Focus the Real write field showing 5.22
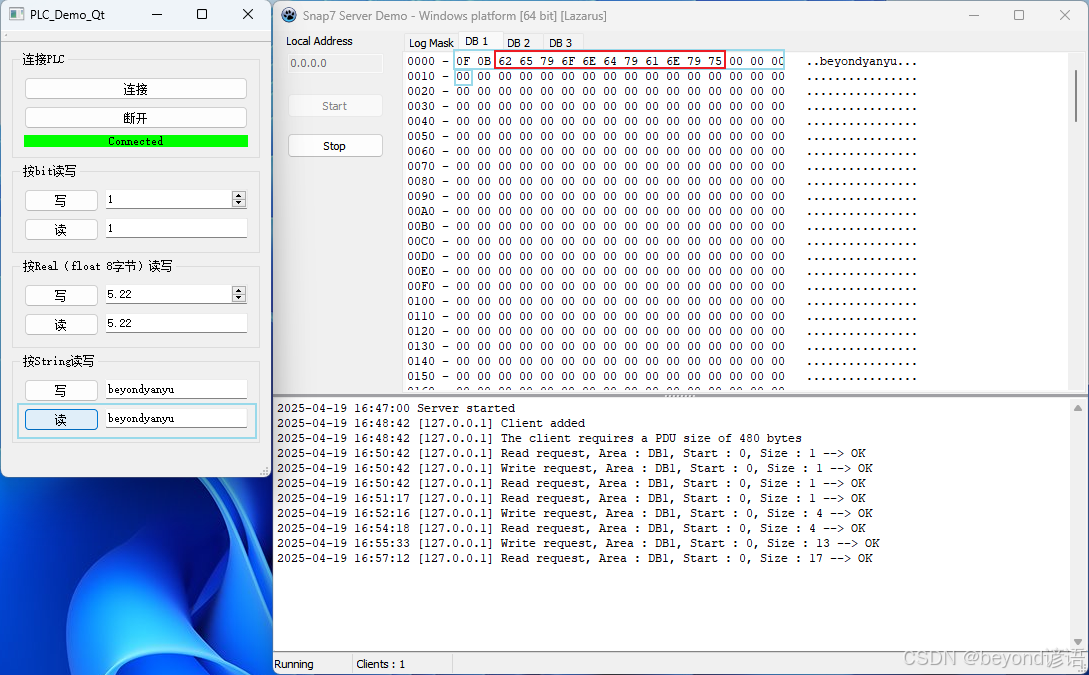 [x=169, y=294]
